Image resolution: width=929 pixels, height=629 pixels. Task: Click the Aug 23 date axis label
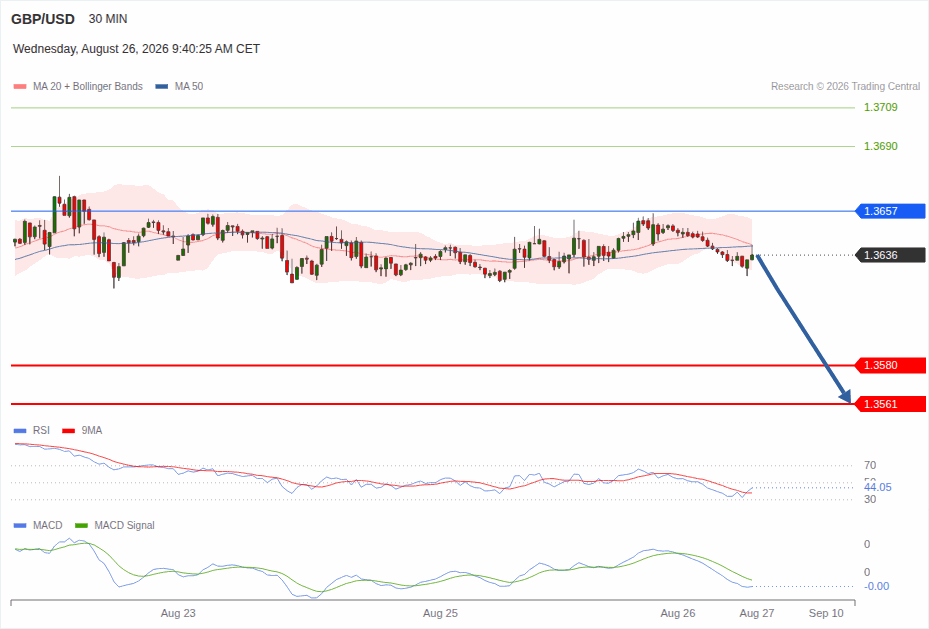click(178, 614)
